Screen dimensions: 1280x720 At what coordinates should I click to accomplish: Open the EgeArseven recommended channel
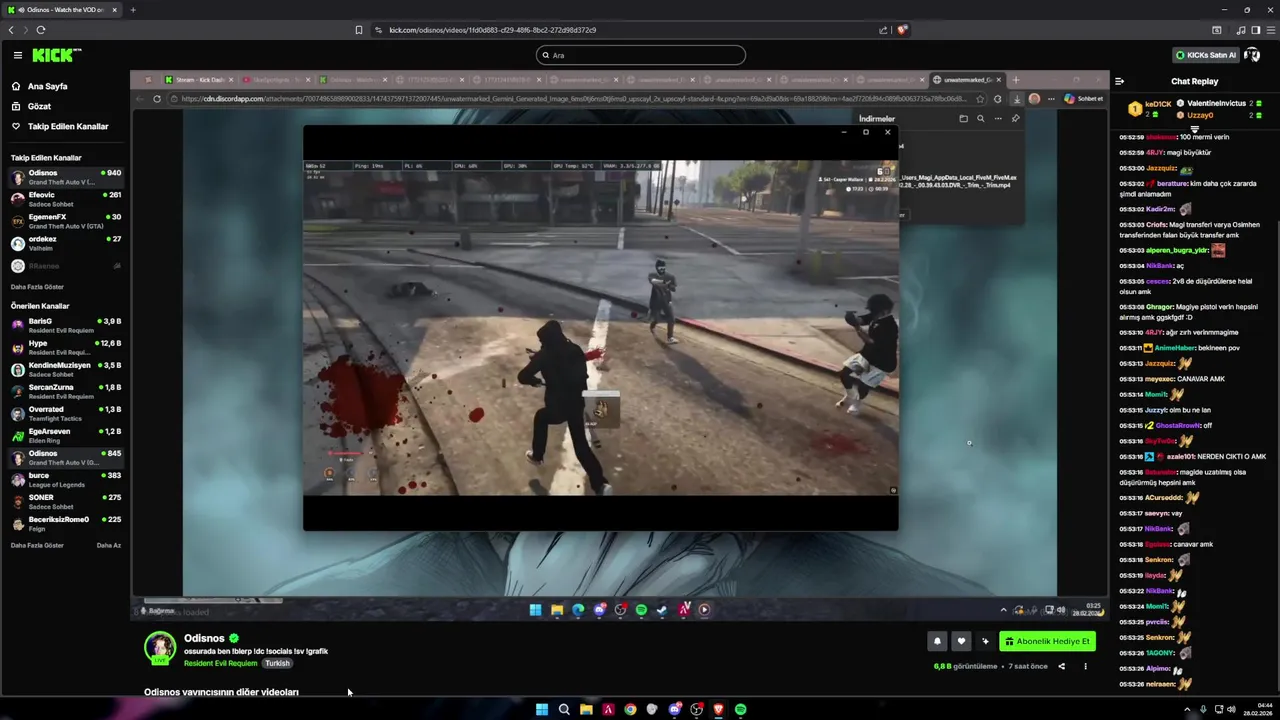click(x=66, y=435)
